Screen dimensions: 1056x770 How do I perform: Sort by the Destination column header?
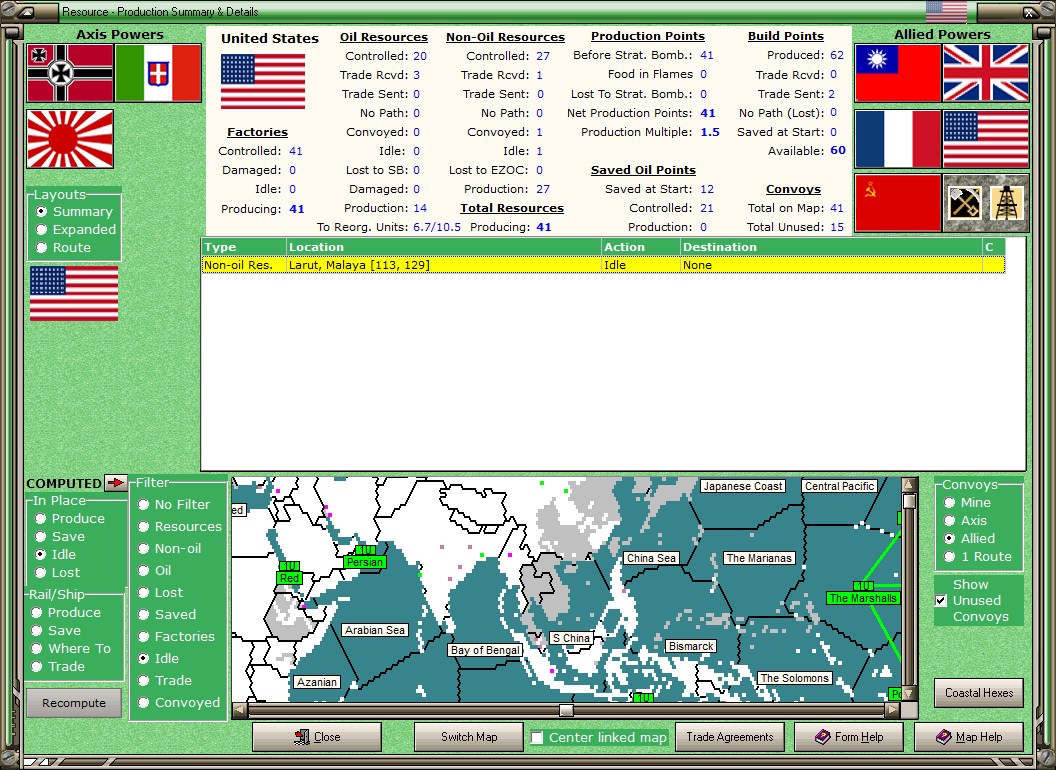pos(831,247)
